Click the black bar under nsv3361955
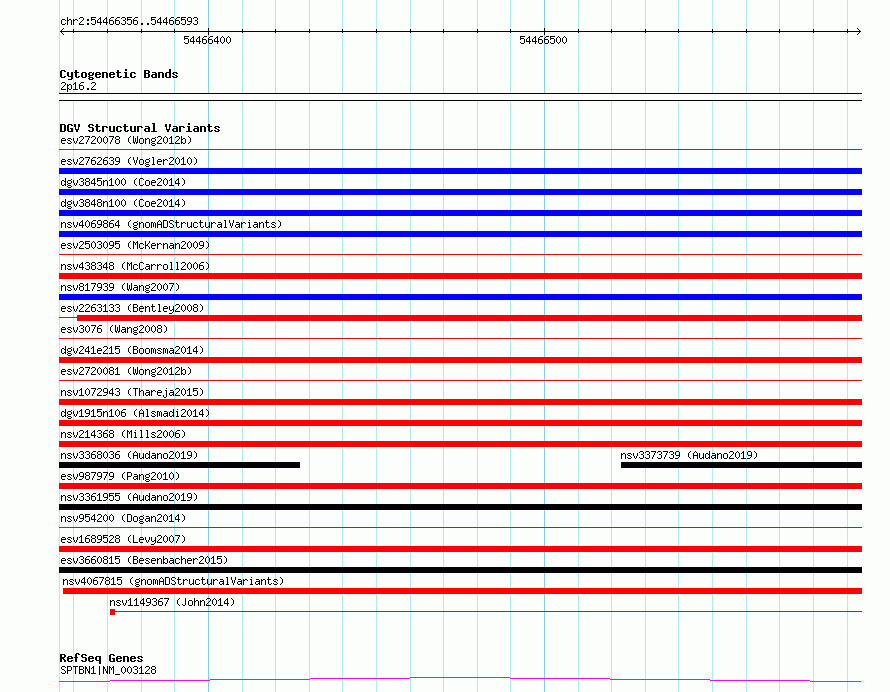This screenshot has height=692, width=890. click(460, 507)
